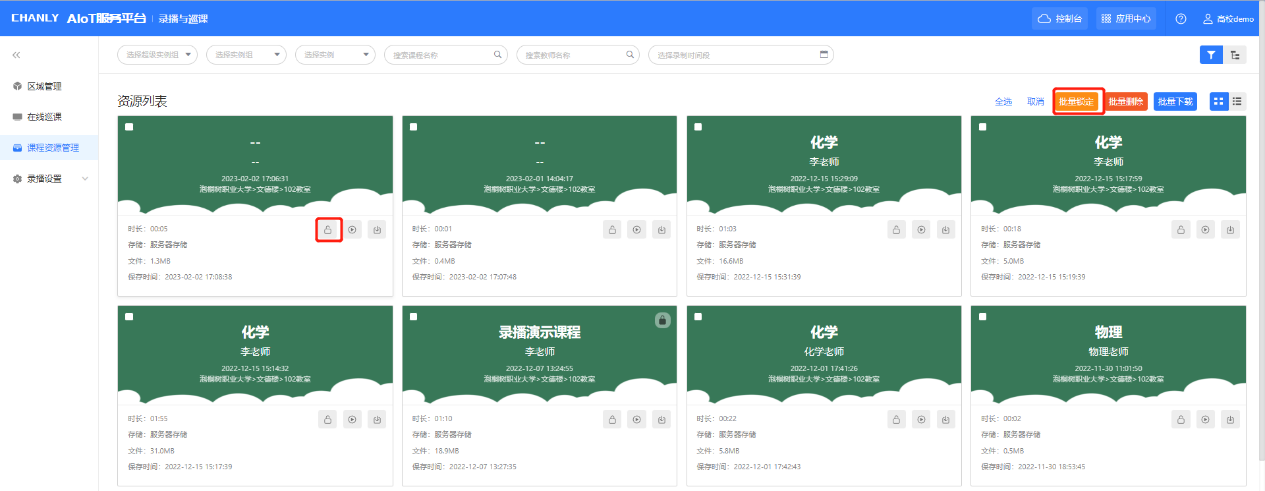
Task: Tick the checkbox on the 录播演示课程 card
Action: 413,316
